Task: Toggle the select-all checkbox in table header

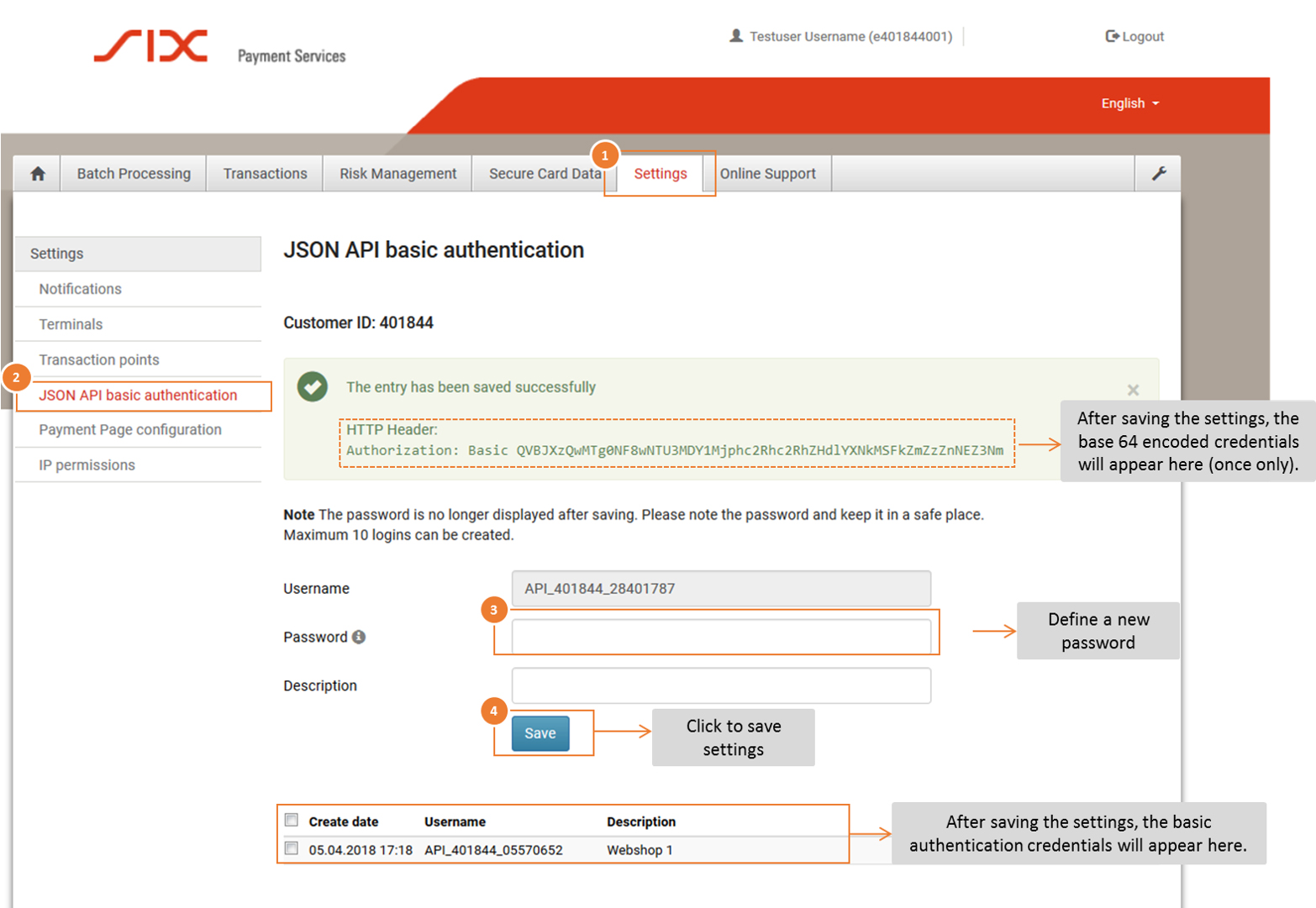Action: [292, 820]
